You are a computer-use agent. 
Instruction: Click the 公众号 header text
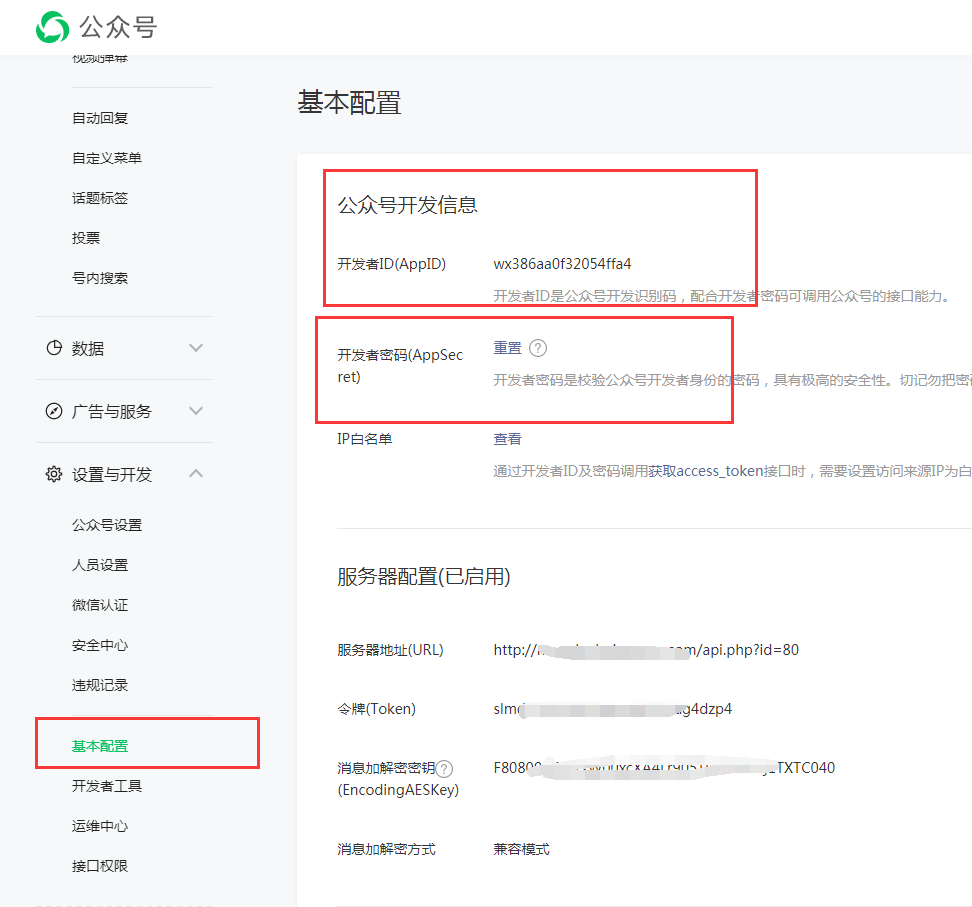click(118, 27)
